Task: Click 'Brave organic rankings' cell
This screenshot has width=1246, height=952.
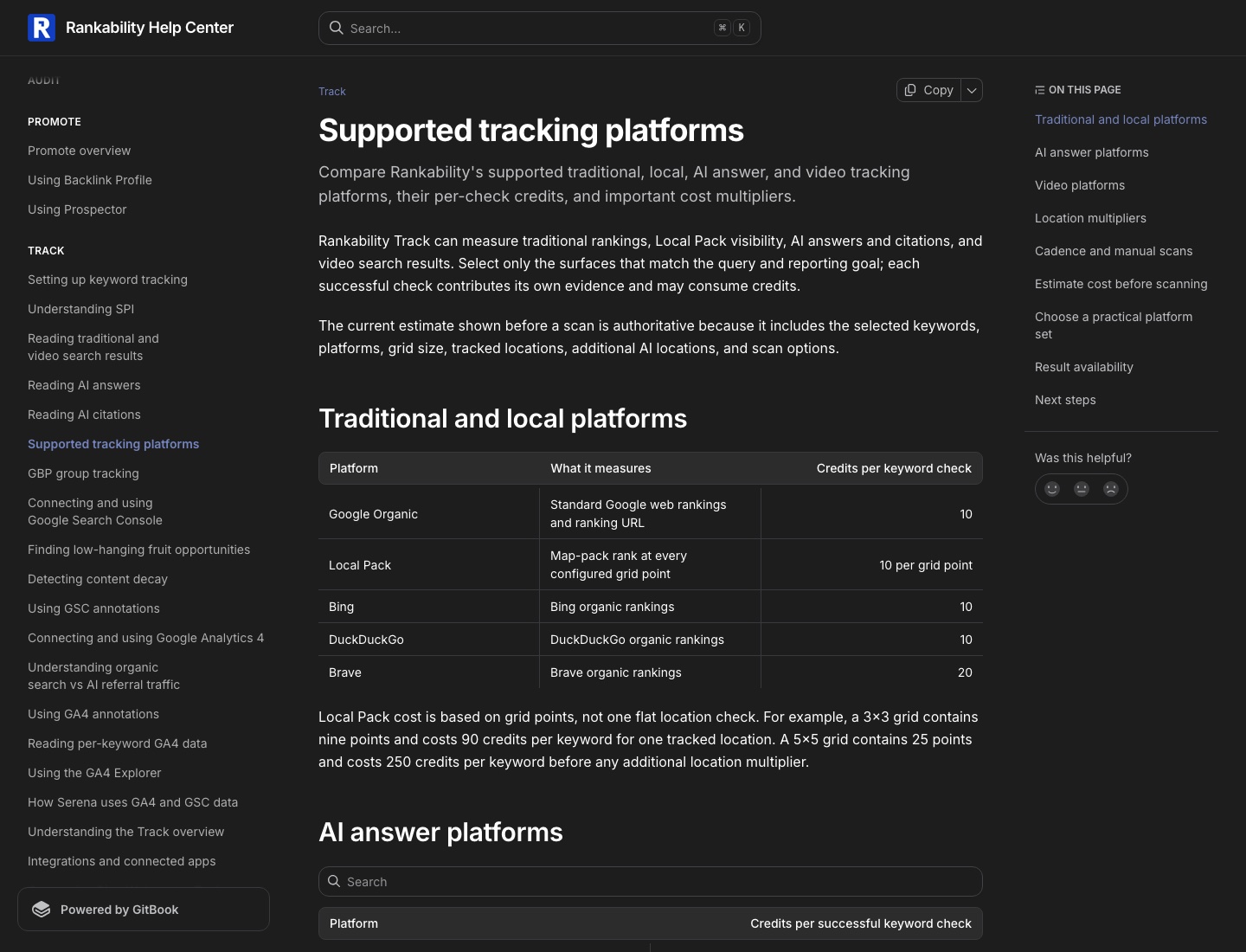Action: click(651, 672)
